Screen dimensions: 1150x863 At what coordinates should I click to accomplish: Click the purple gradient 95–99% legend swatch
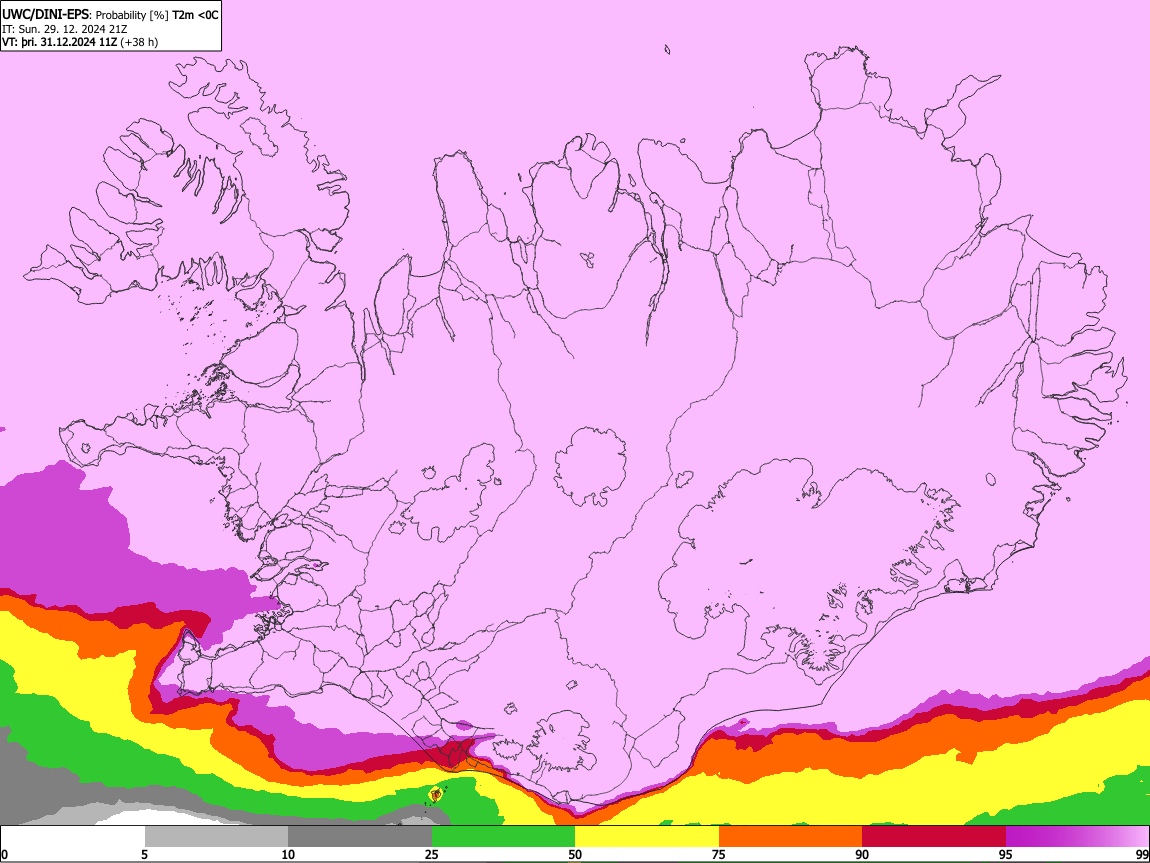pos(1077,837)
